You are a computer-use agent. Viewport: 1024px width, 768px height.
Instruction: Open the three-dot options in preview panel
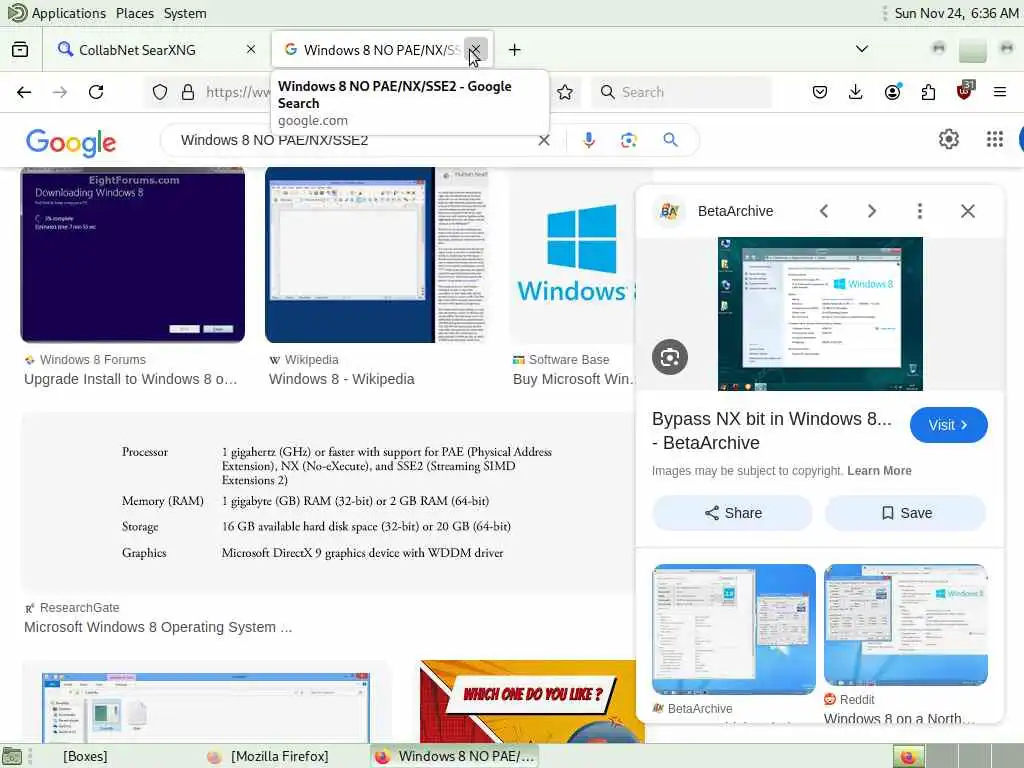pyautogui.click(x=920, y=211)
